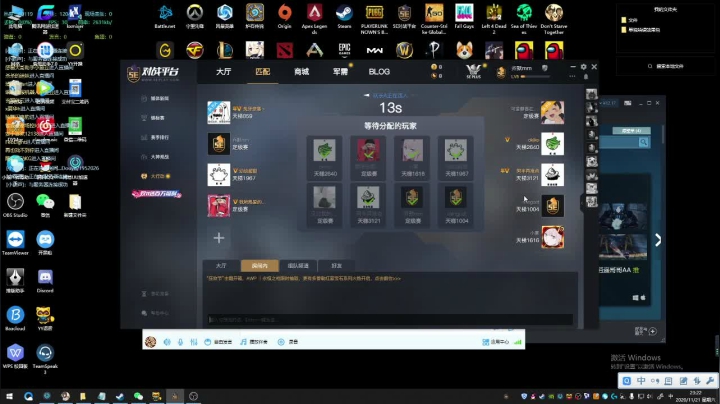Viewport: 720px width, 404px height.
Task: Click the gold coin balance icon
Action: (434, 67)
